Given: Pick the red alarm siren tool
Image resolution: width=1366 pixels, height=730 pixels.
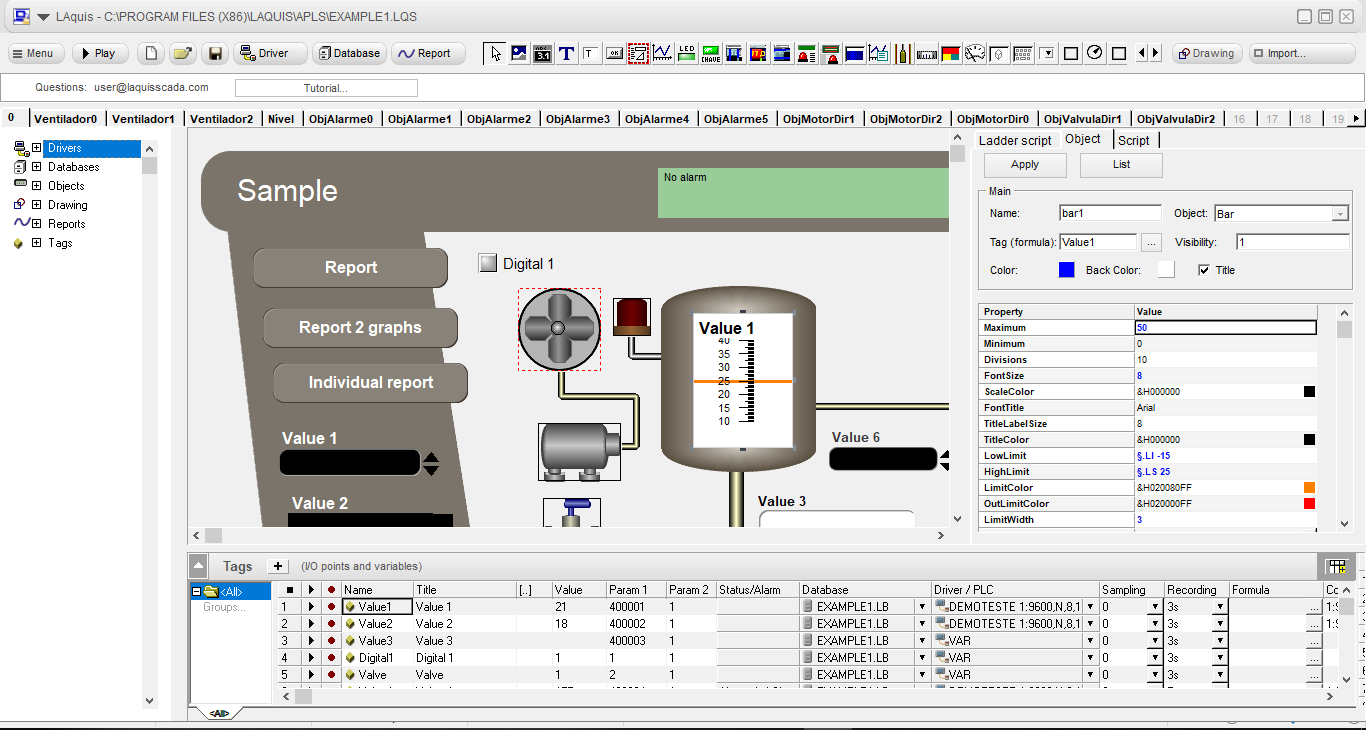Looking at the screenshot, I should [x=807, y=53].
